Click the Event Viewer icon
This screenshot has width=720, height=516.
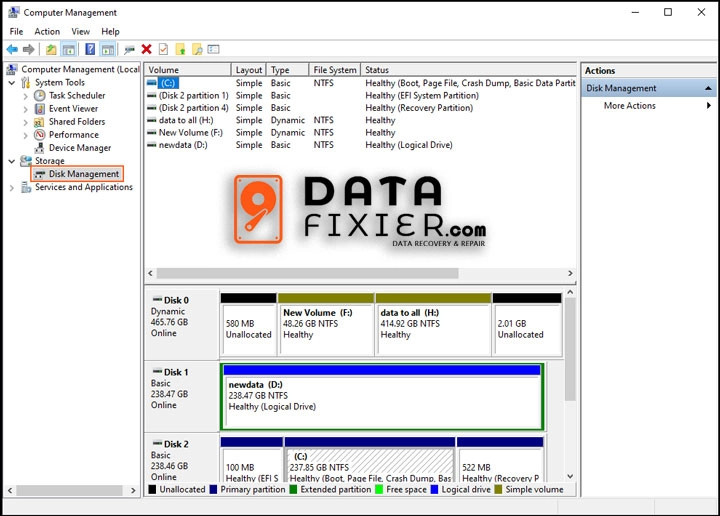tap(40, 109)
